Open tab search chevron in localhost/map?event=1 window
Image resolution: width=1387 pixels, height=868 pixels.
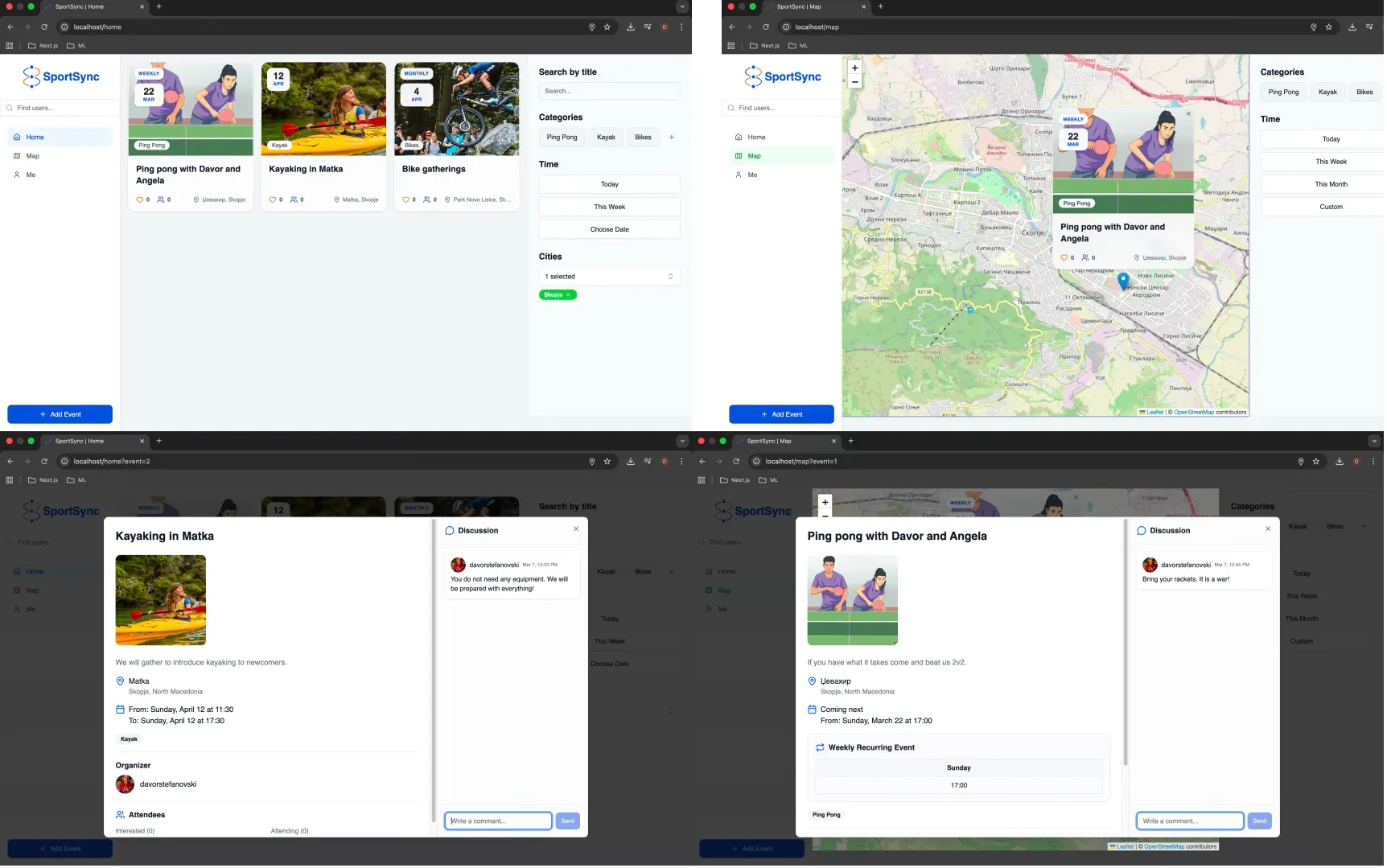[1377, 442]
